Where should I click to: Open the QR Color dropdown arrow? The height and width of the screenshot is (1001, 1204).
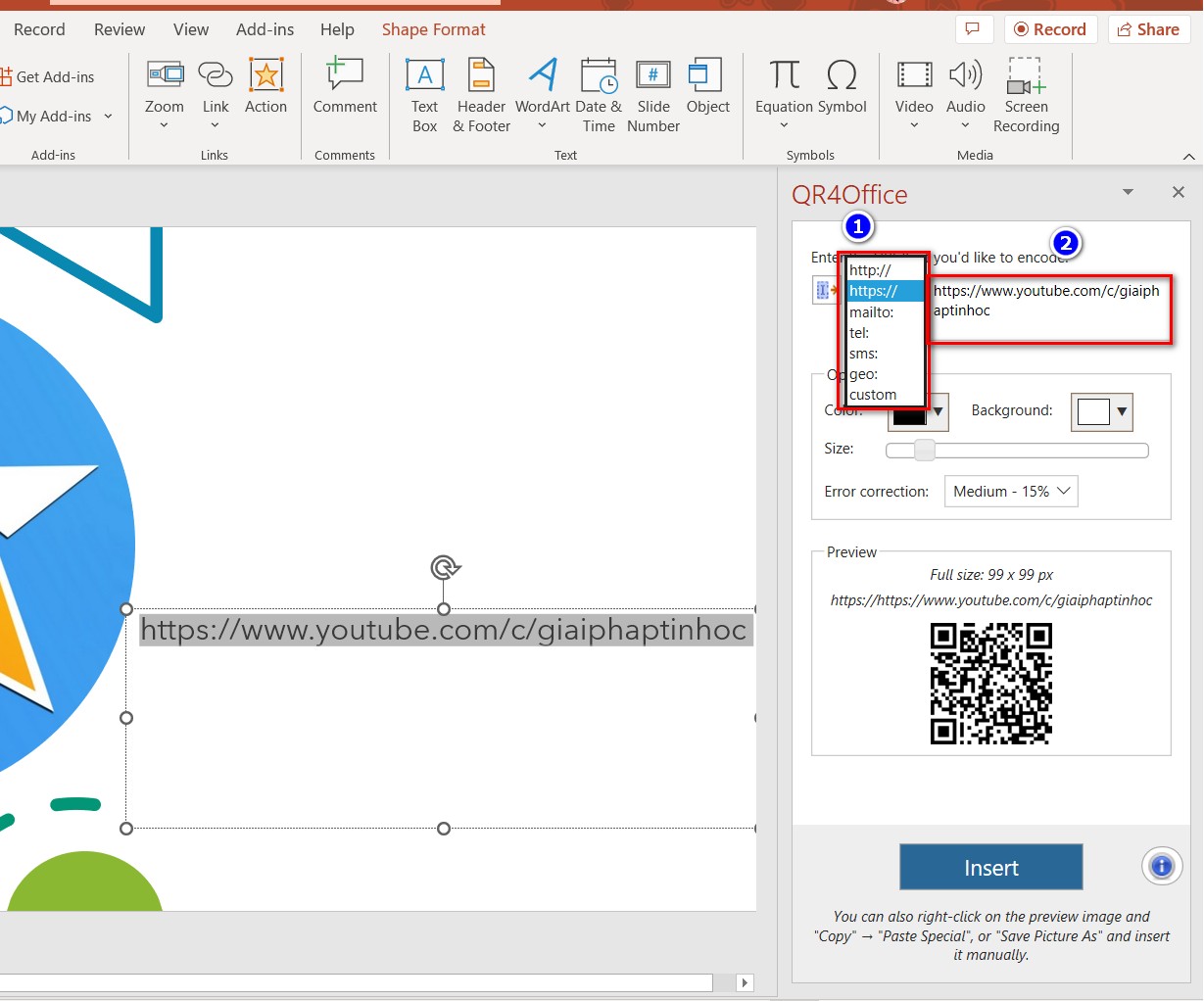click(938, 411)
